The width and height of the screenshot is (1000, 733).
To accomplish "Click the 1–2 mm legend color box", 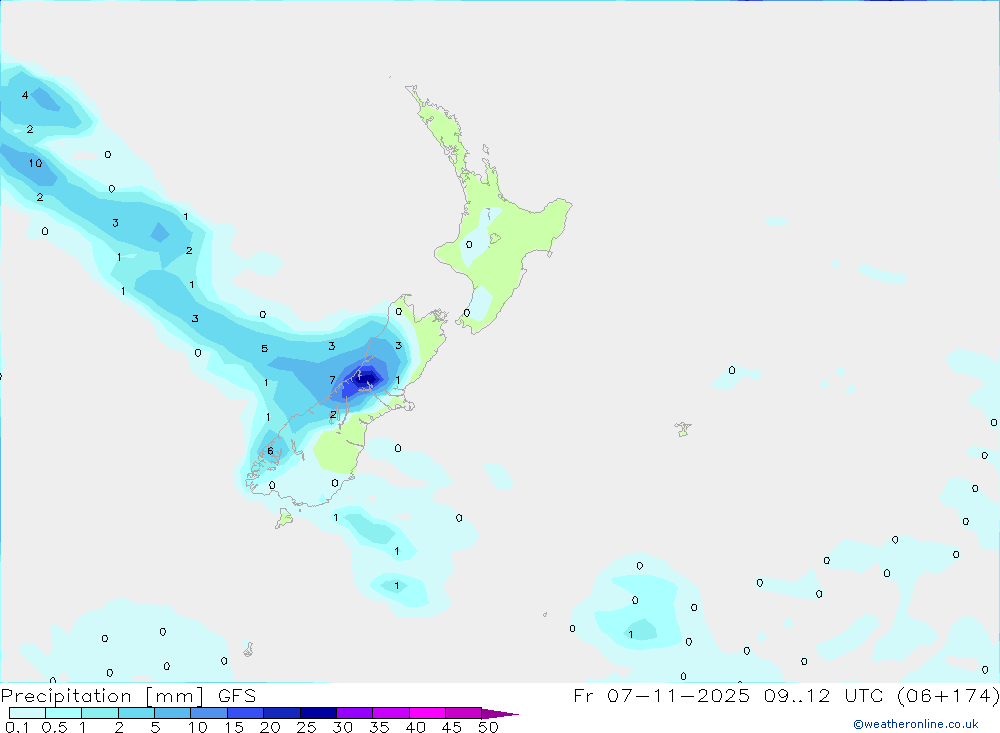I will (100, 713).
